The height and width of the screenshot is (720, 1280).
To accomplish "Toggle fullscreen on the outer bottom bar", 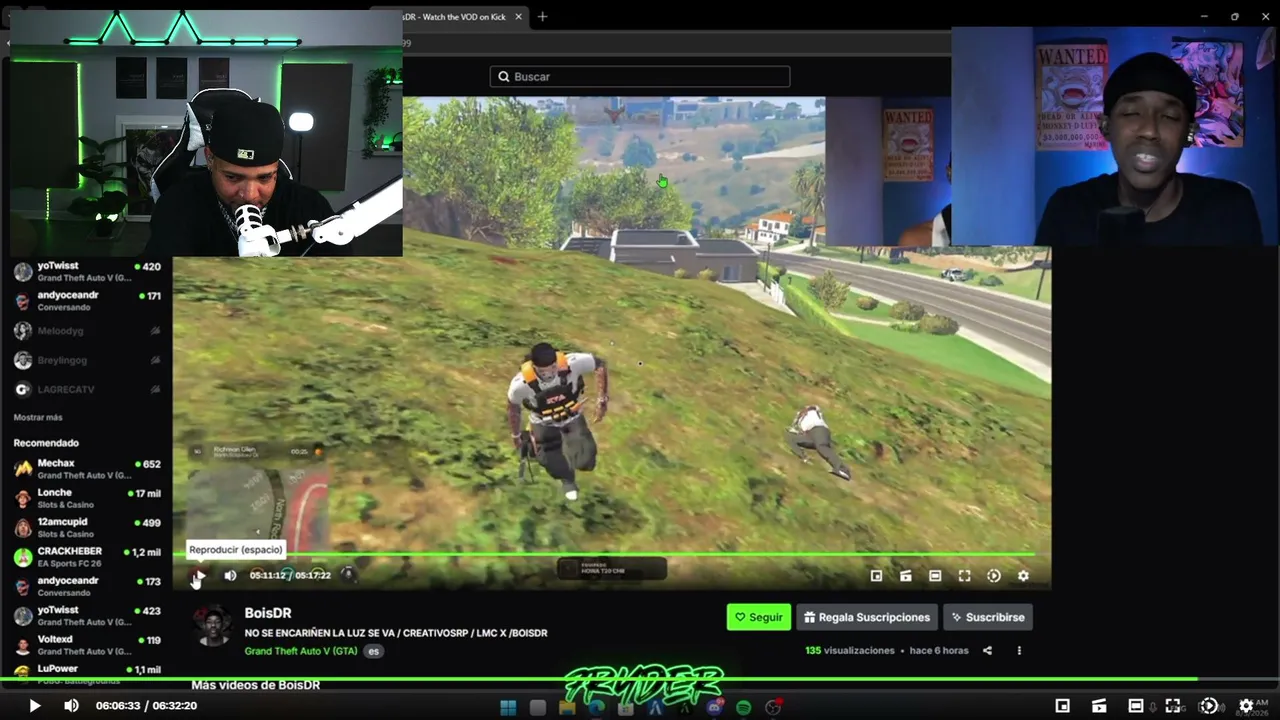I will click(x=1173, y=706).
